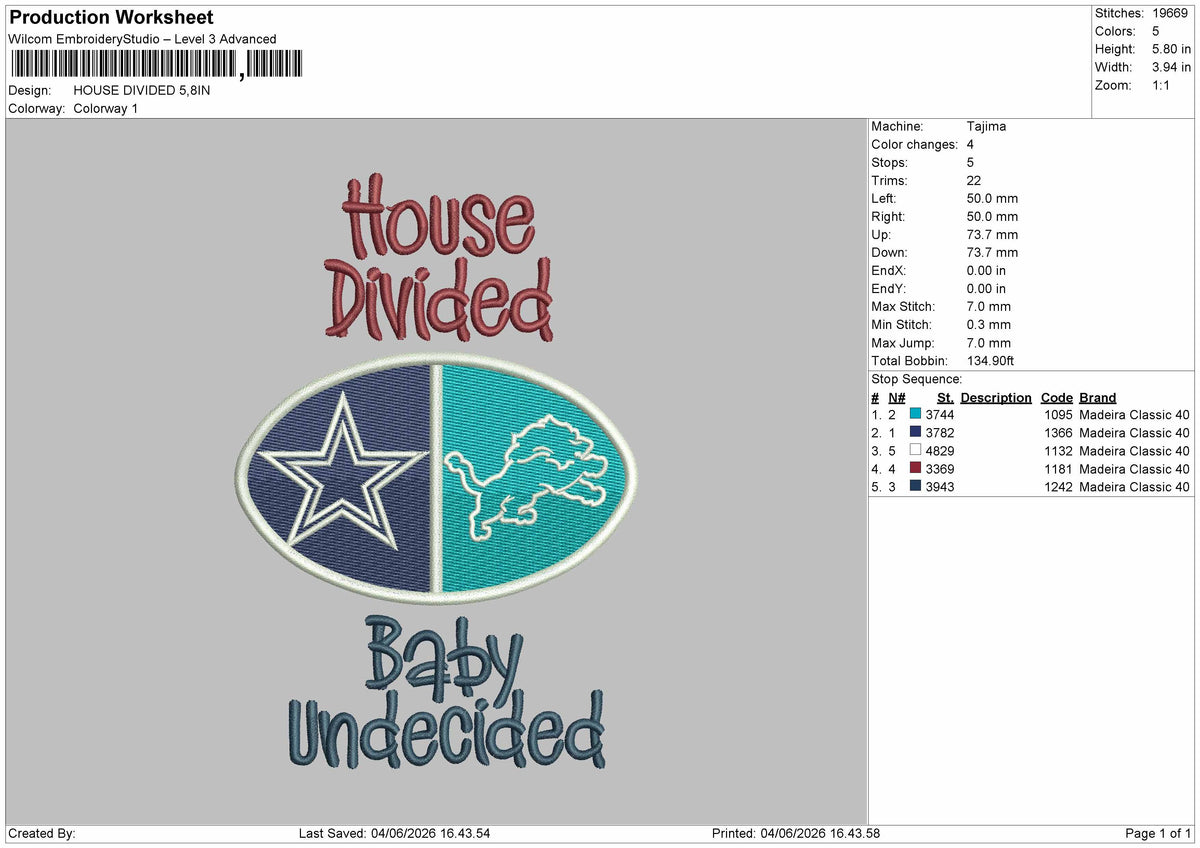Click the white swatch beside stitch count 4829
Image resolution: width=1200 pixels, height=848 pixels.
point(915,451)
